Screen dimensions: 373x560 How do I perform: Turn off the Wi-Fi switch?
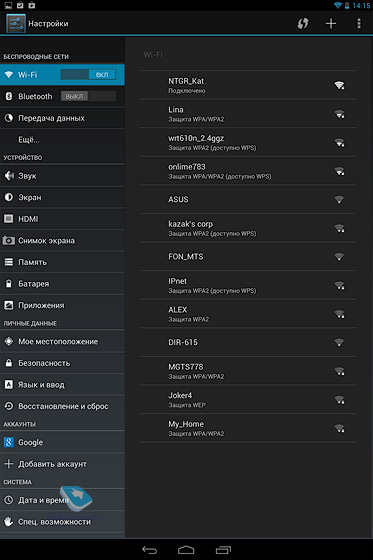pyautogui.click(x=88, y=75)
